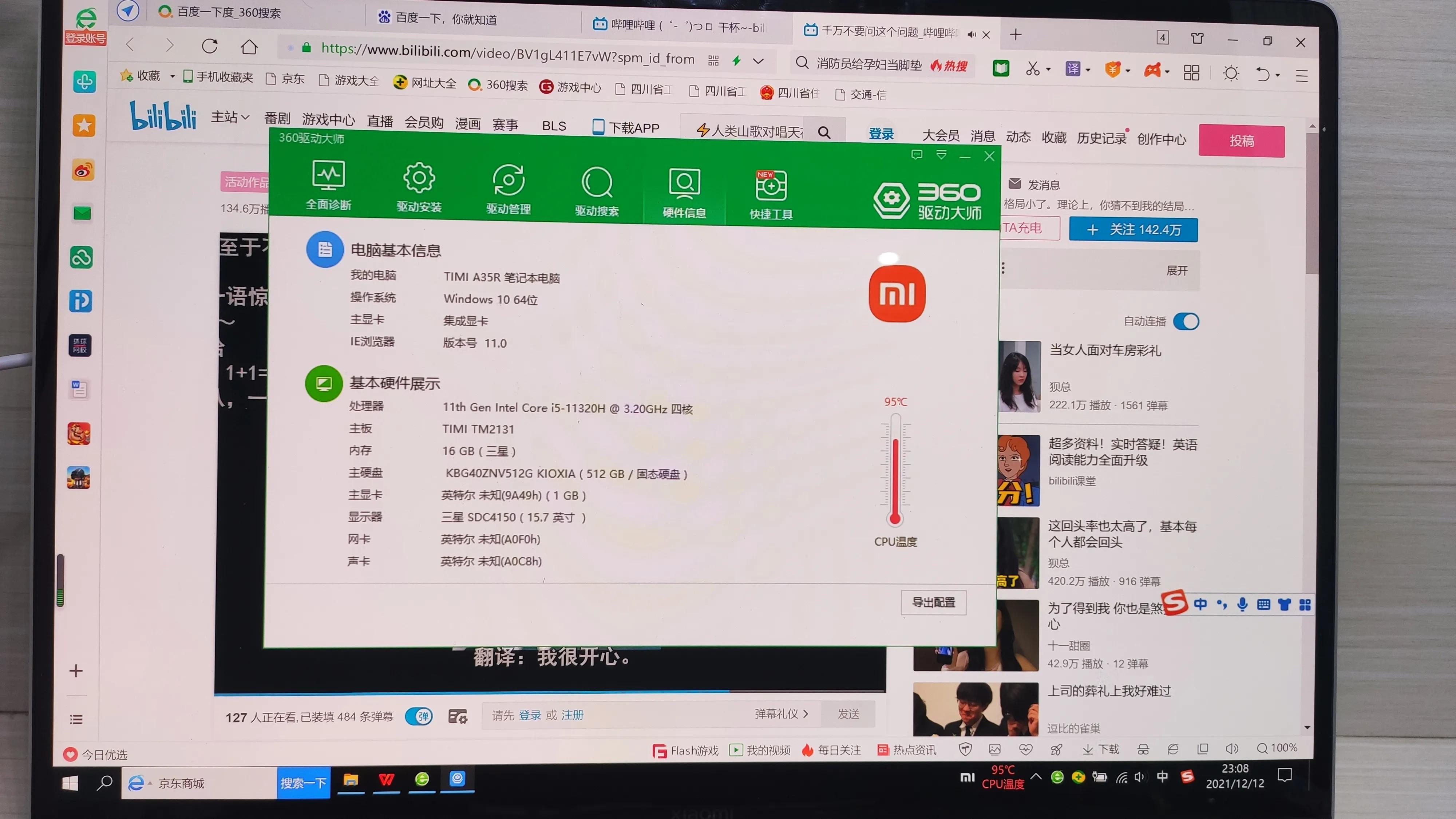Screen dimensions: 1456x819
Task: Click the pink 投稿 button
Action: (1242, 141)
